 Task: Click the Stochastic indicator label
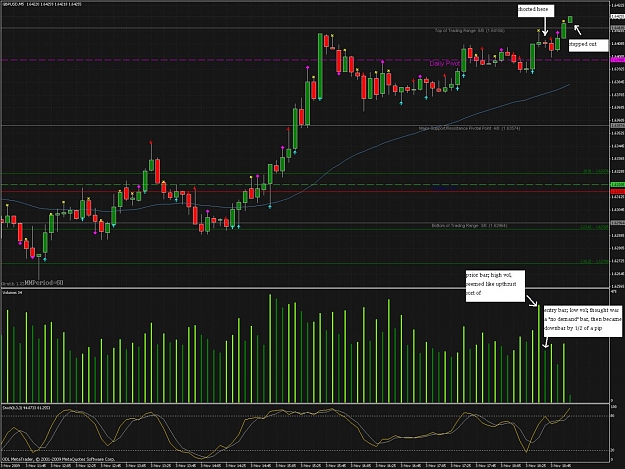[x=26, y=408]
